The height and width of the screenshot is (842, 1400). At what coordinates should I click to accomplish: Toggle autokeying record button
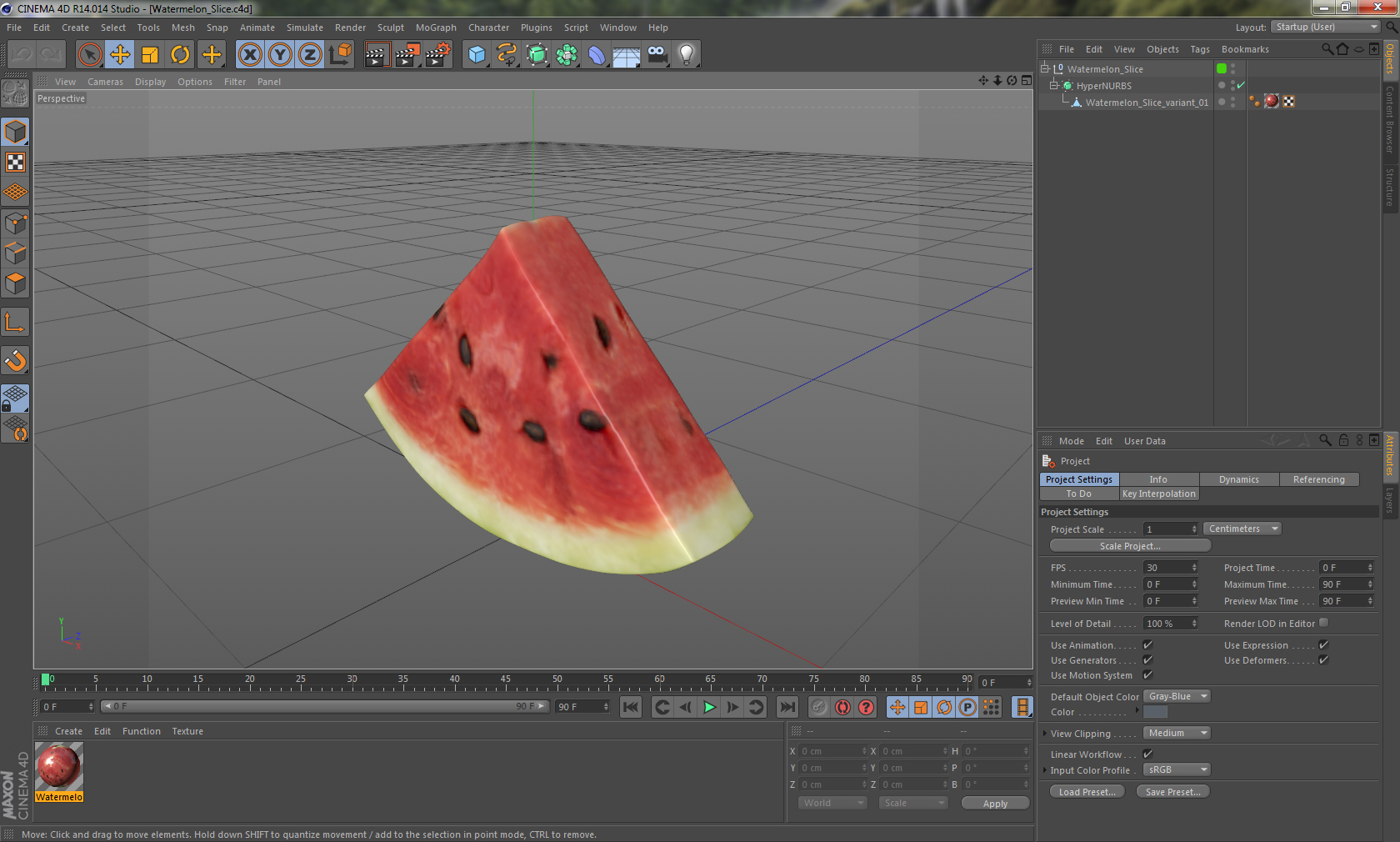842,707
